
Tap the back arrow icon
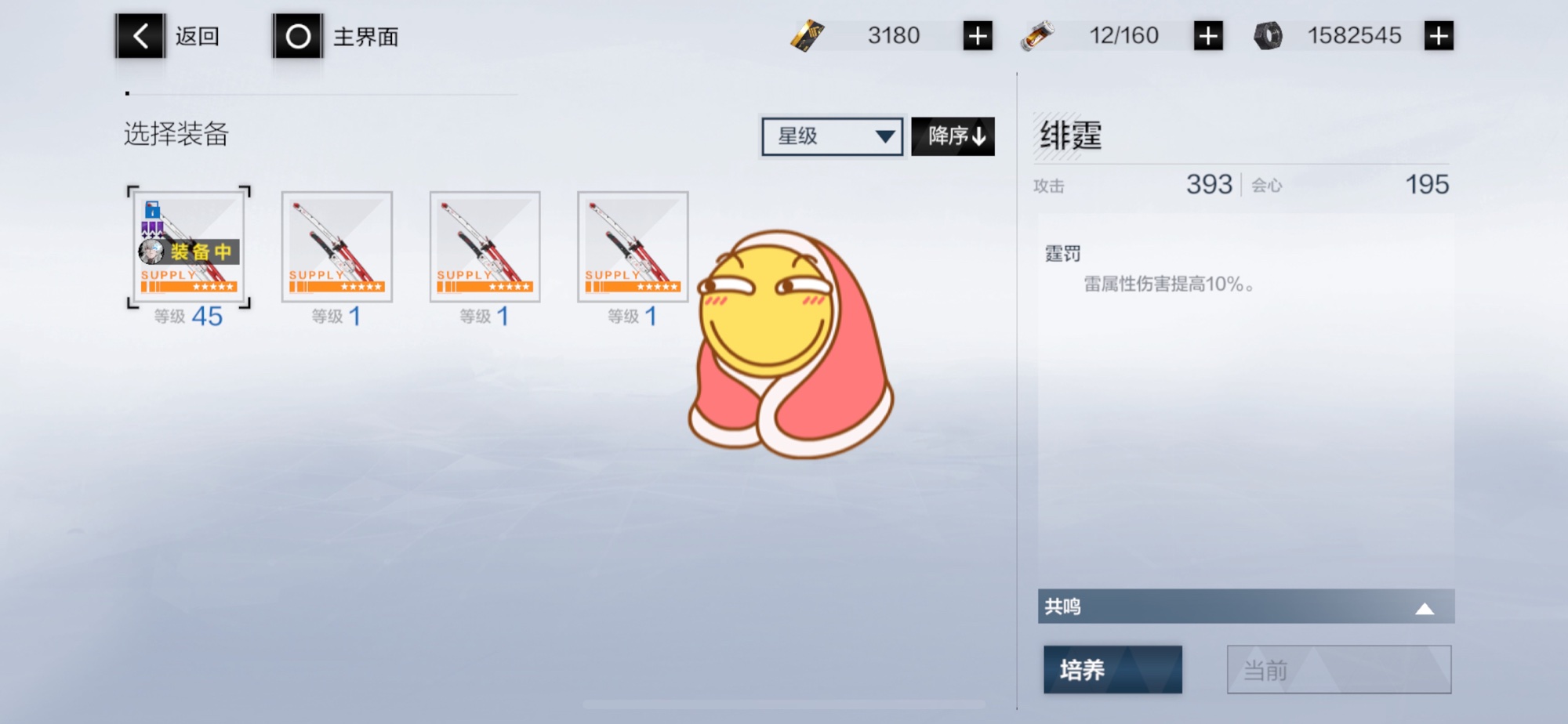[140, 36]
